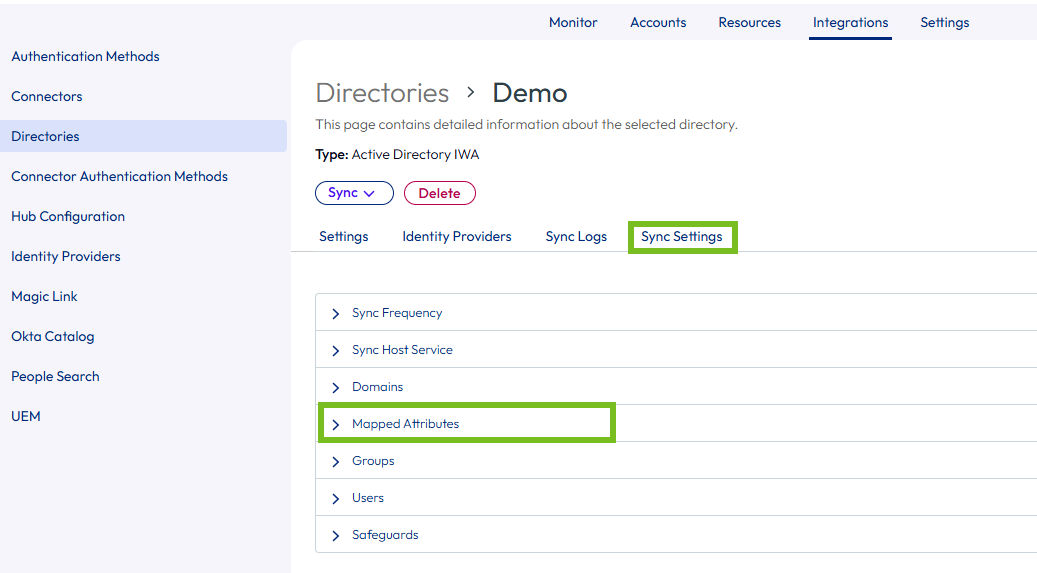
Task: Select Okta Catalog in sidebar
Action: (52, 336)
